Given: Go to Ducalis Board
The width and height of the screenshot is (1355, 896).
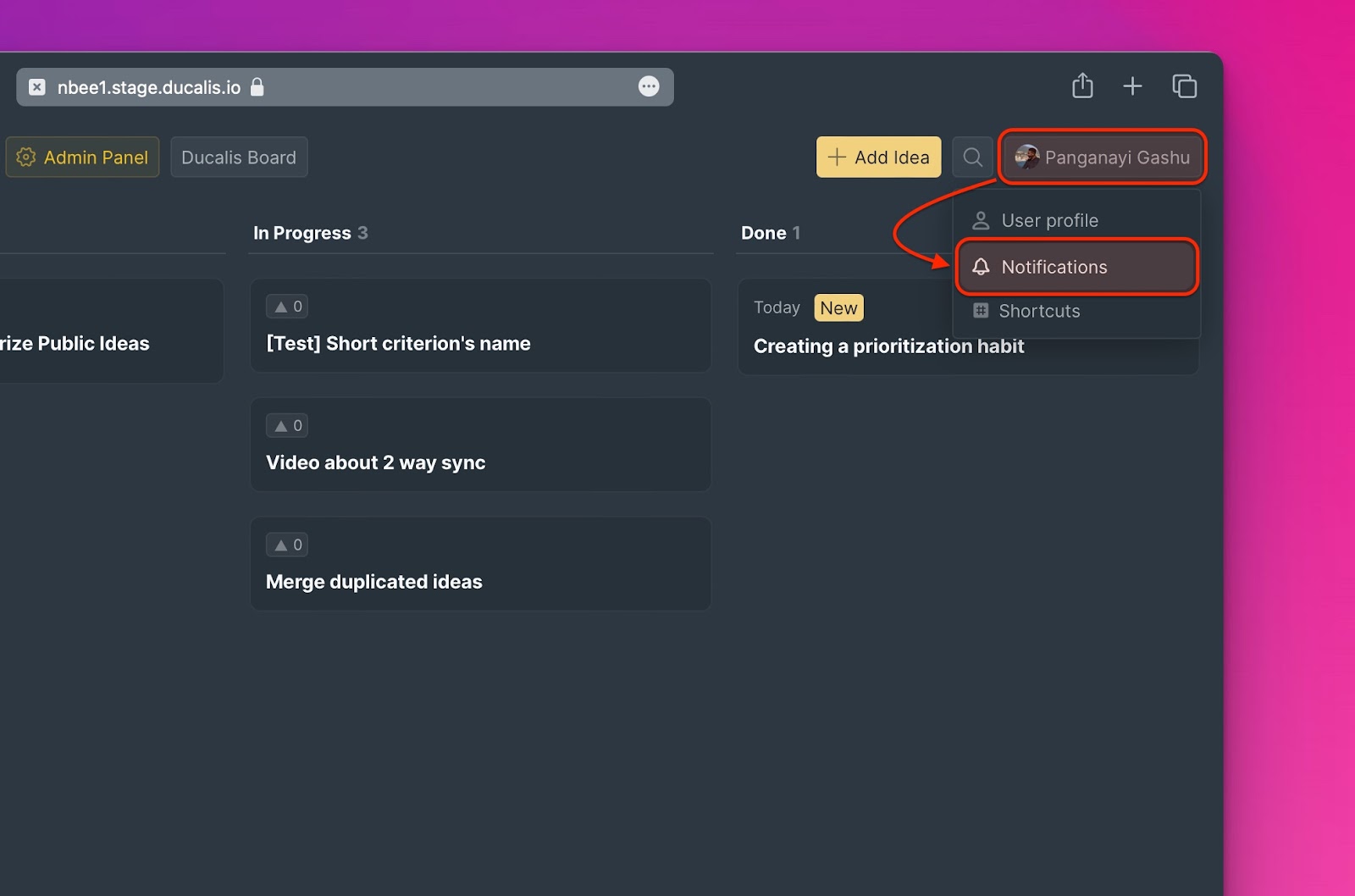Looking at the screenshot, I should 239,158.
